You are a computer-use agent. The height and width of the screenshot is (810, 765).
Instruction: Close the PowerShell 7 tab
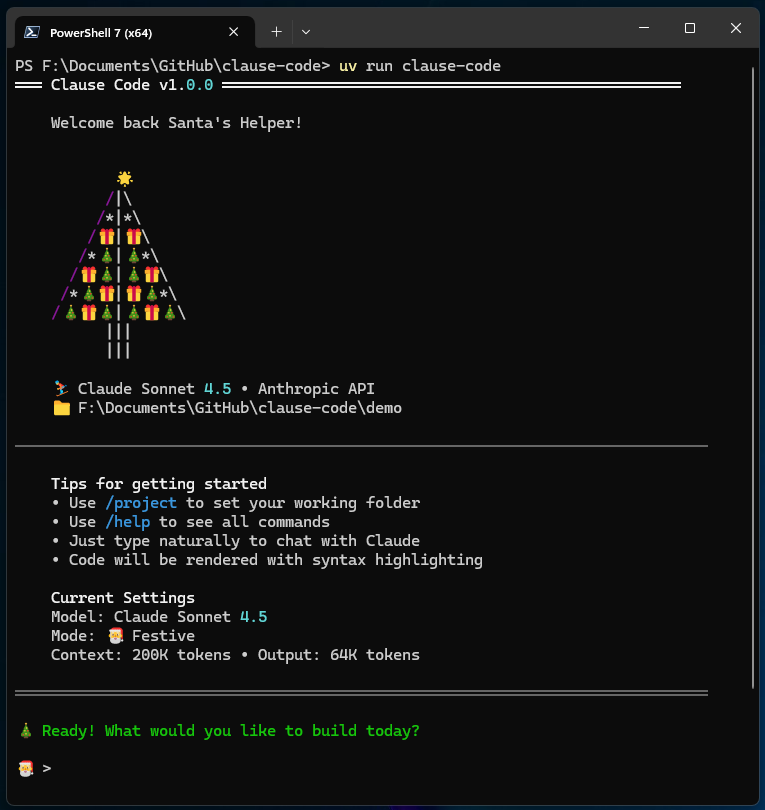(233, 32)
